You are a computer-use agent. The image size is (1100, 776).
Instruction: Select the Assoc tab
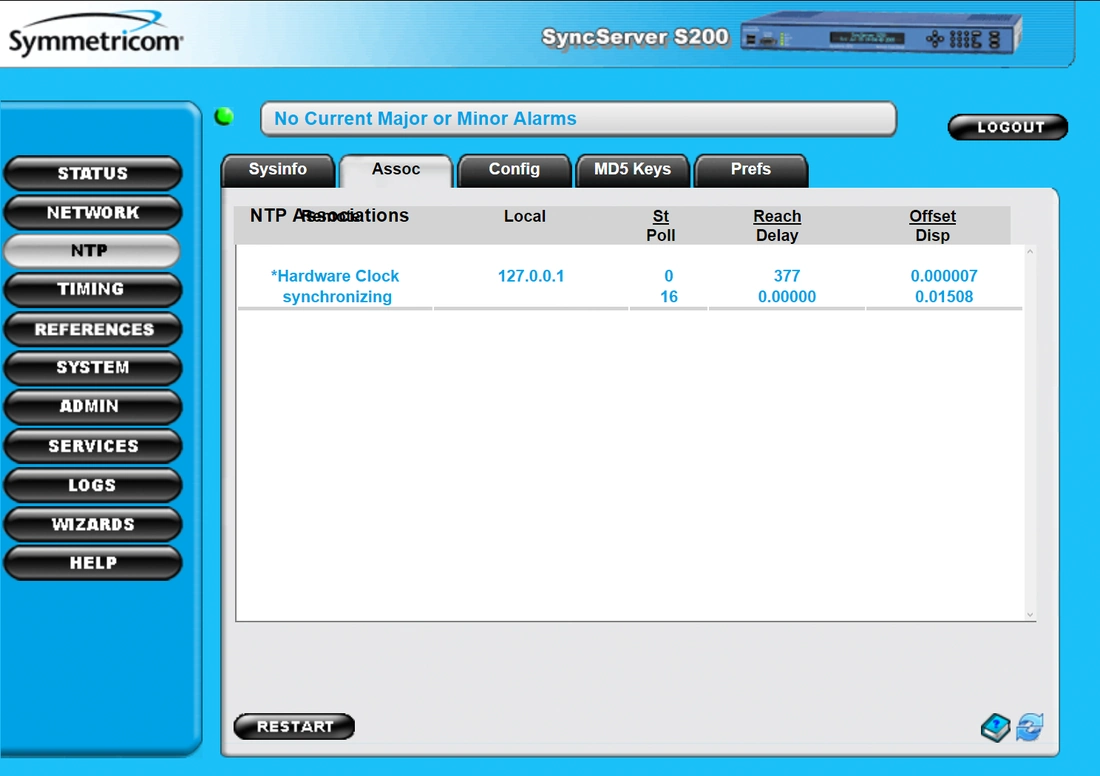tap(396, 170)
